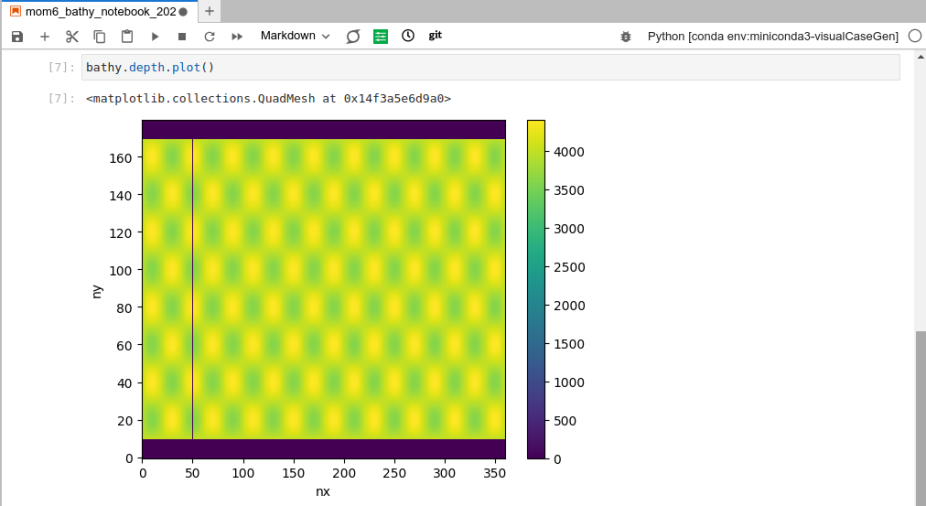Restart the kernel
926x506 pixels.
click(209, 36)
